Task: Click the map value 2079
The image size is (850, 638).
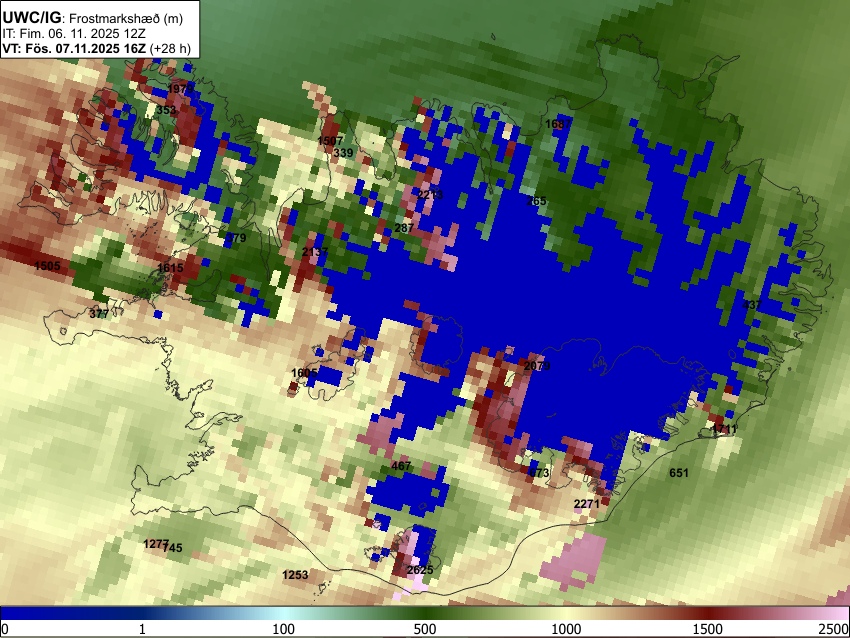Action: point(537,366)
